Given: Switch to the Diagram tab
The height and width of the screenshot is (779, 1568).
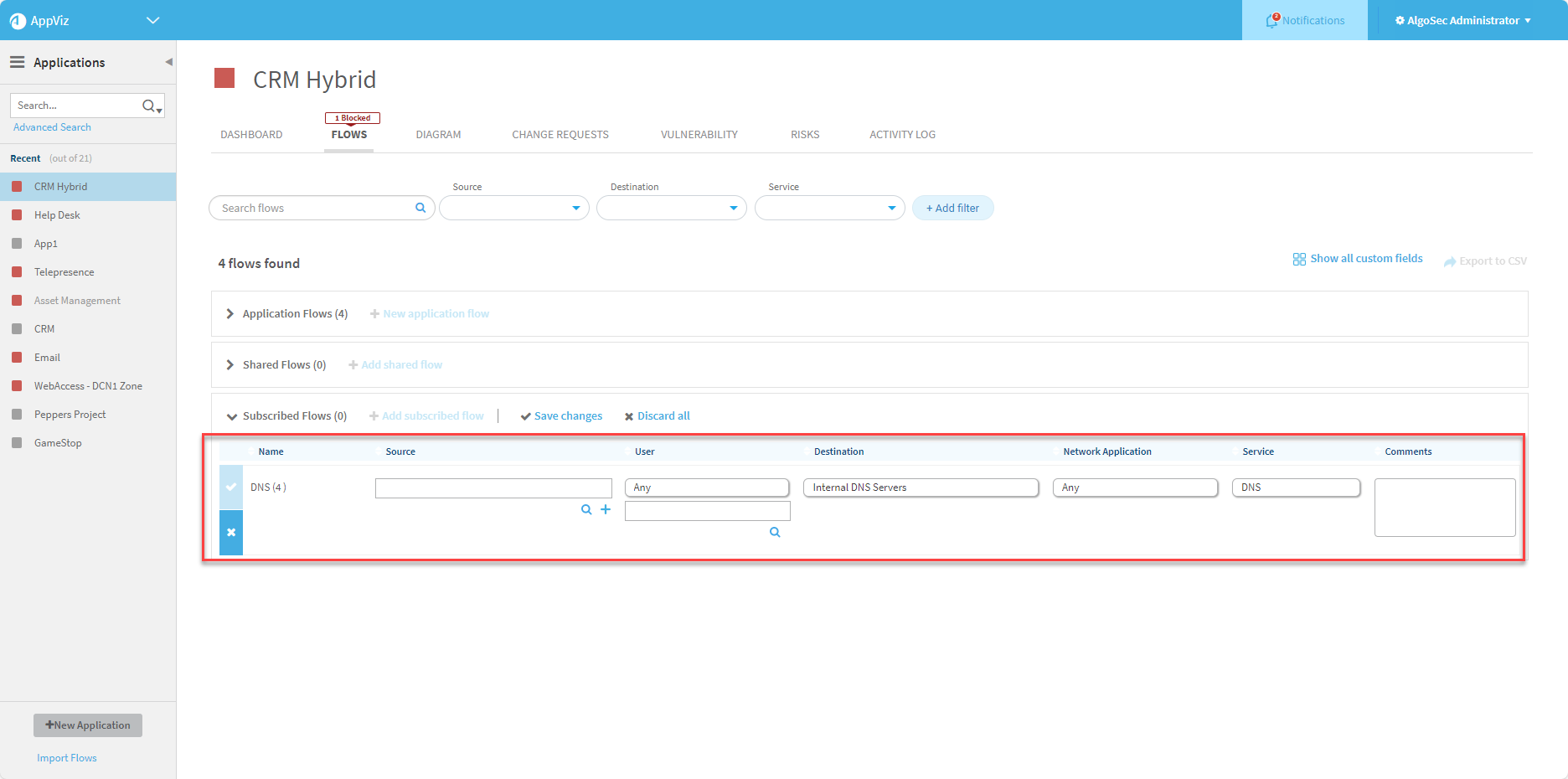Looking at the screenshot, I should click(438, 134).
